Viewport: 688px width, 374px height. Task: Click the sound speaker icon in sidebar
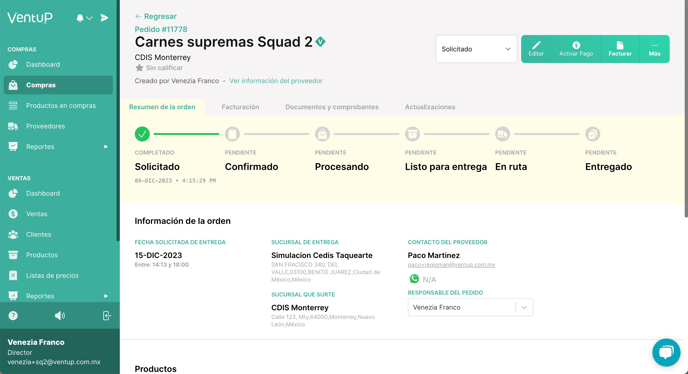[60, 316]
